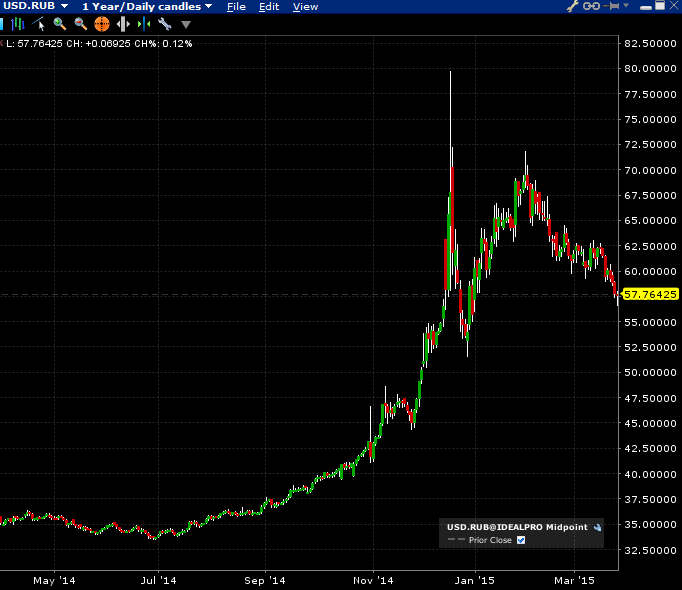Click the small red x beside L: 57.76425
The height and width of the screenshot is (590, 682).
click(x=2, y=43)
